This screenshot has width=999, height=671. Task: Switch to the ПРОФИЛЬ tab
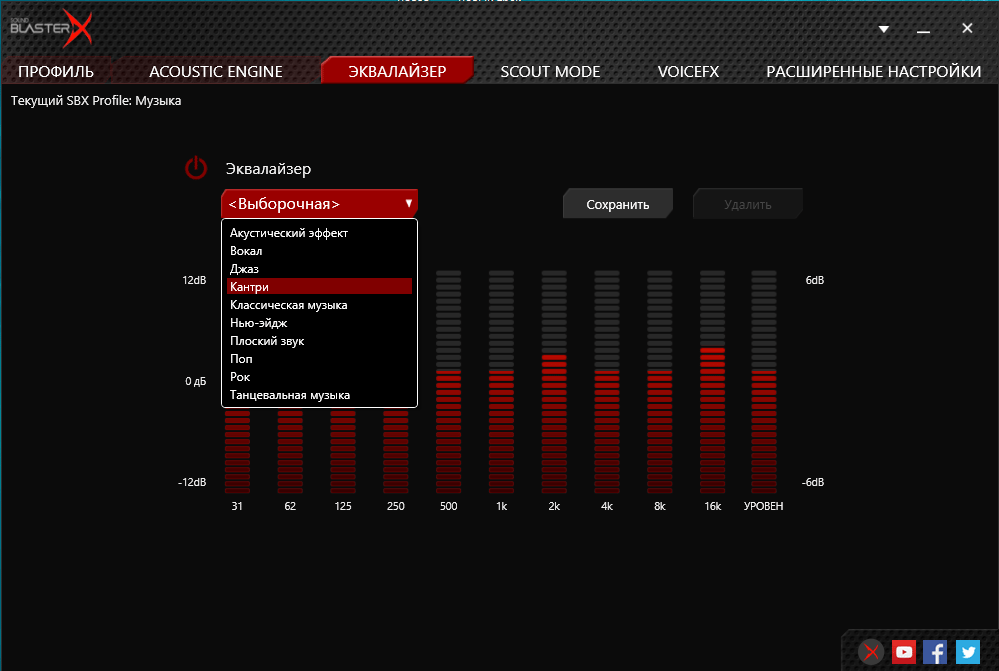coord(56,71)
